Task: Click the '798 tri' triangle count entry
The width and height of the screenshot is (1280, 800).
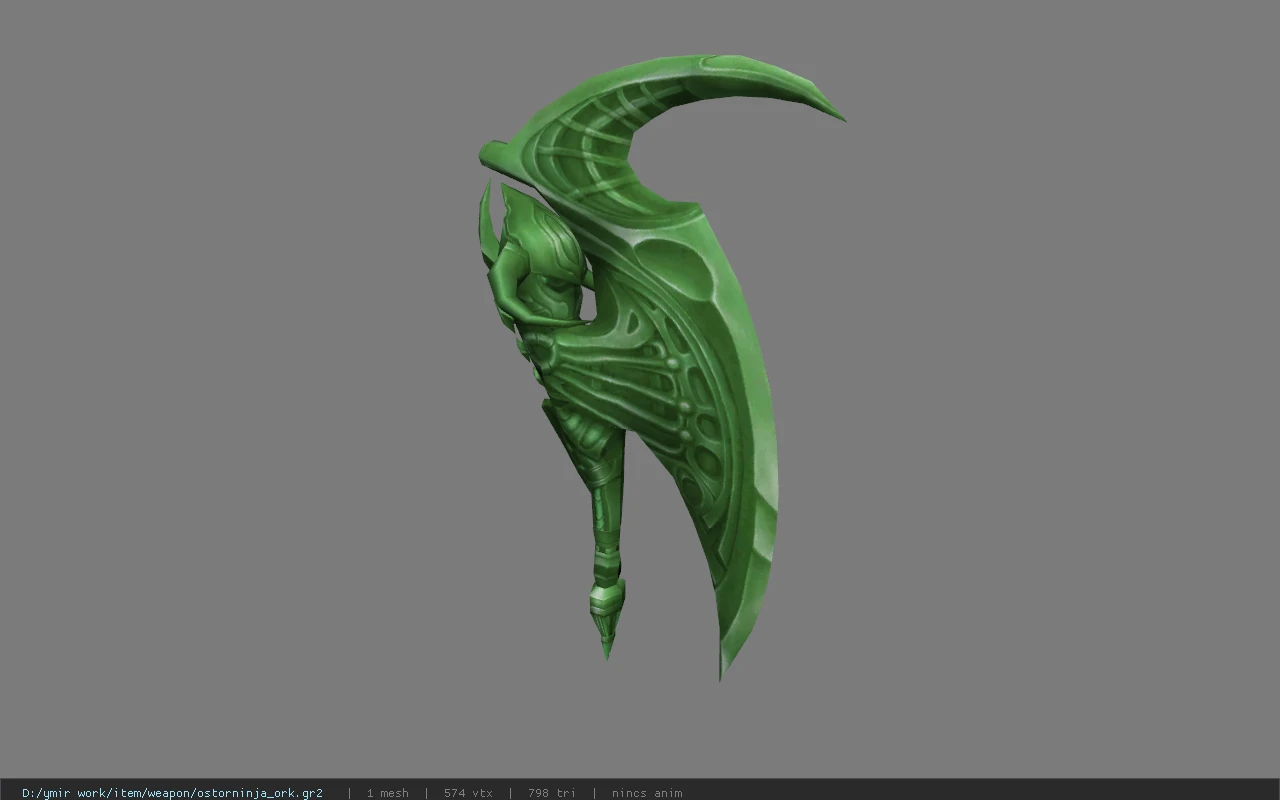Action: coord(552,793)
